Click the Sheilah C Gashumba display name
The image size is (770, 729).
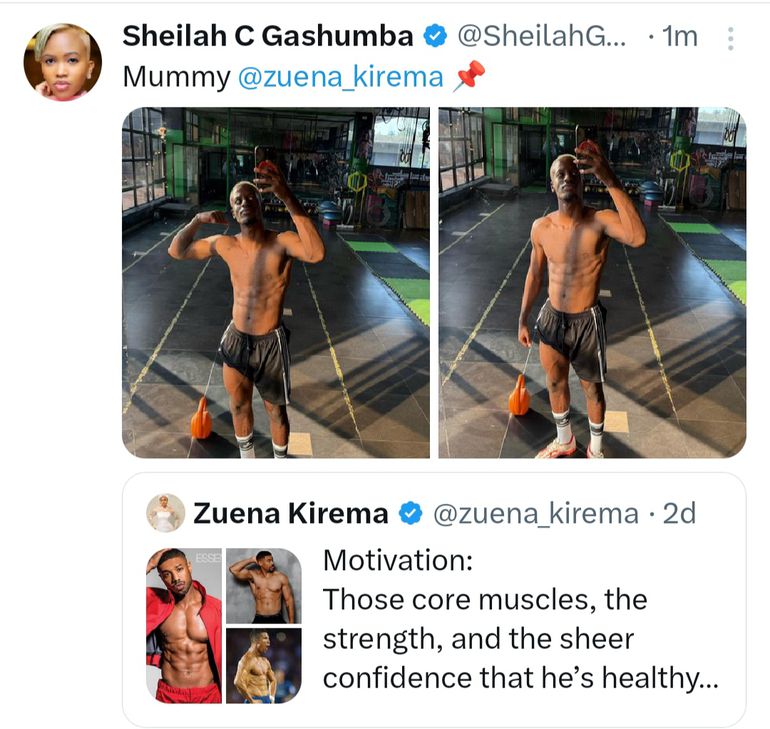pos(268,36)
